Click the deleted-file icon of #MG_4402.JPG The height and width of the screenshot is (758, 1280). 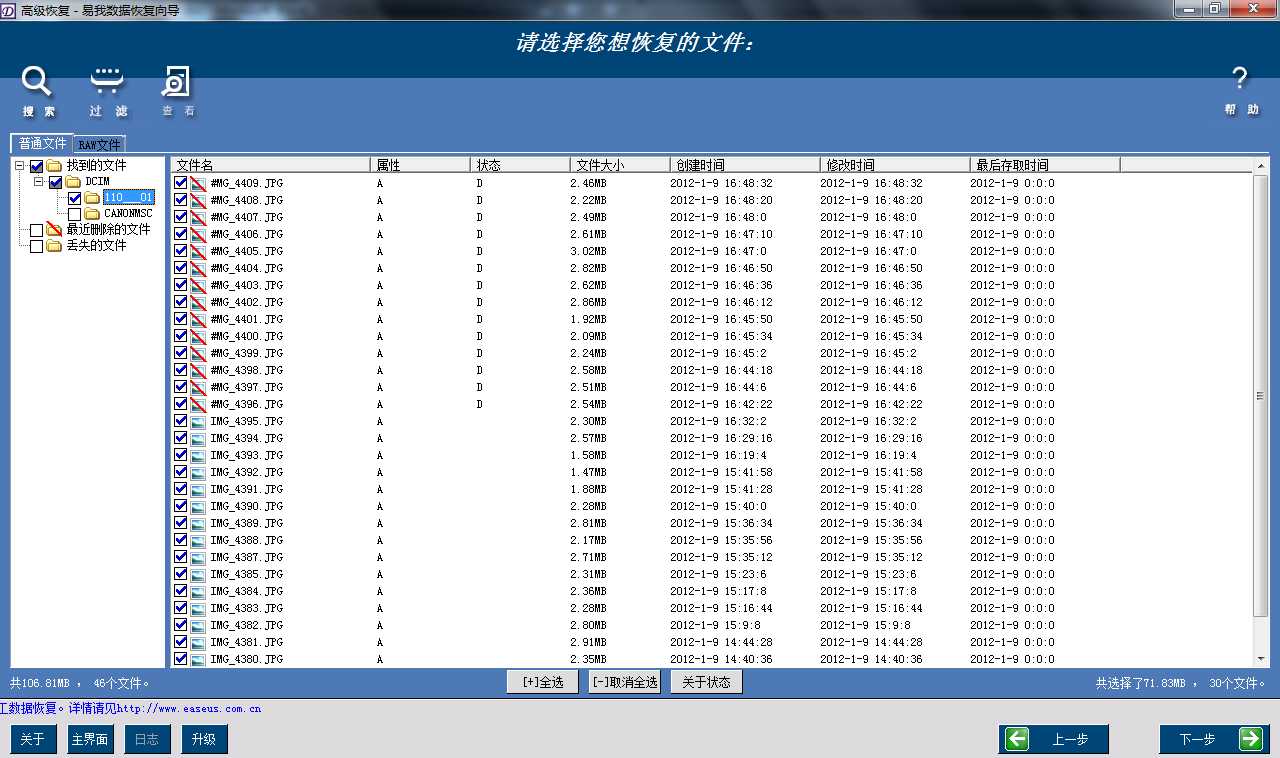click(x=198, y=302)
